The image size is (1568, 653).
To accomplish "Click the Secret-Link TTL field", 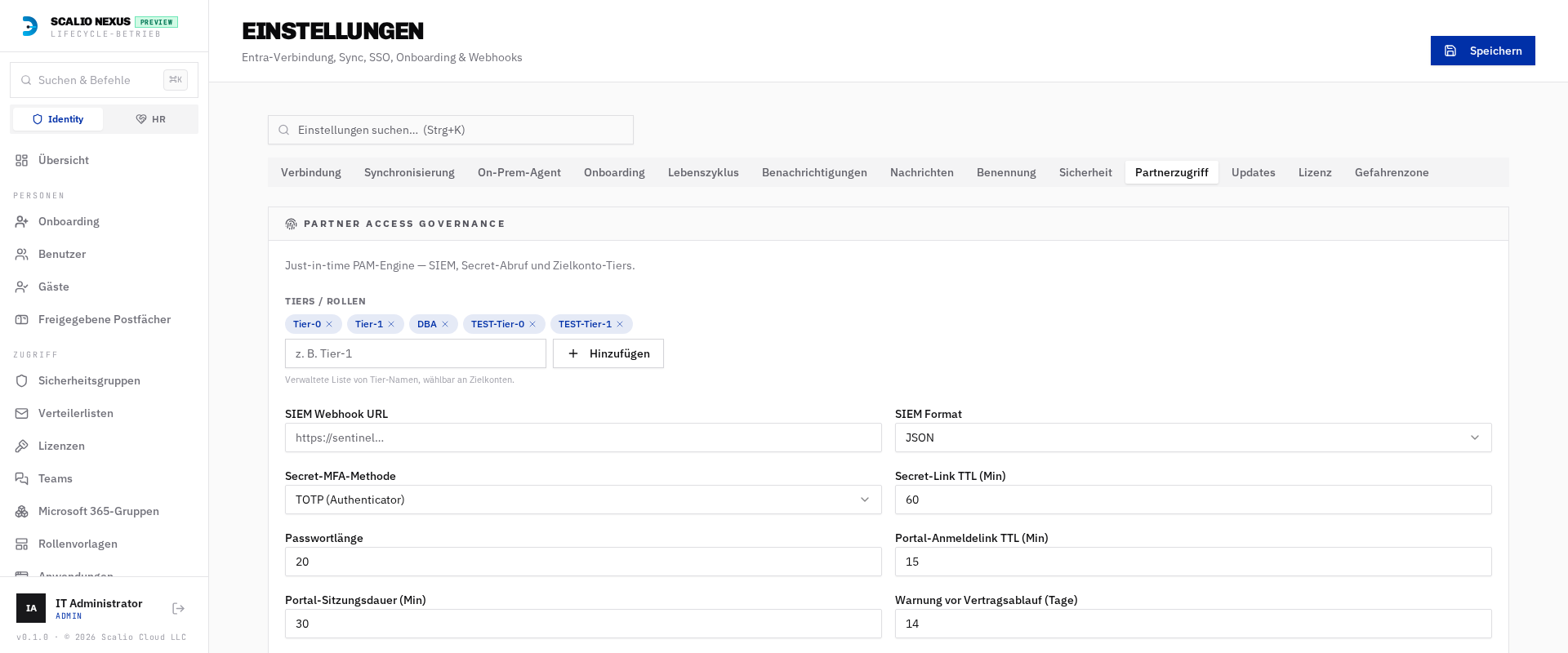I will point(1193,500).
